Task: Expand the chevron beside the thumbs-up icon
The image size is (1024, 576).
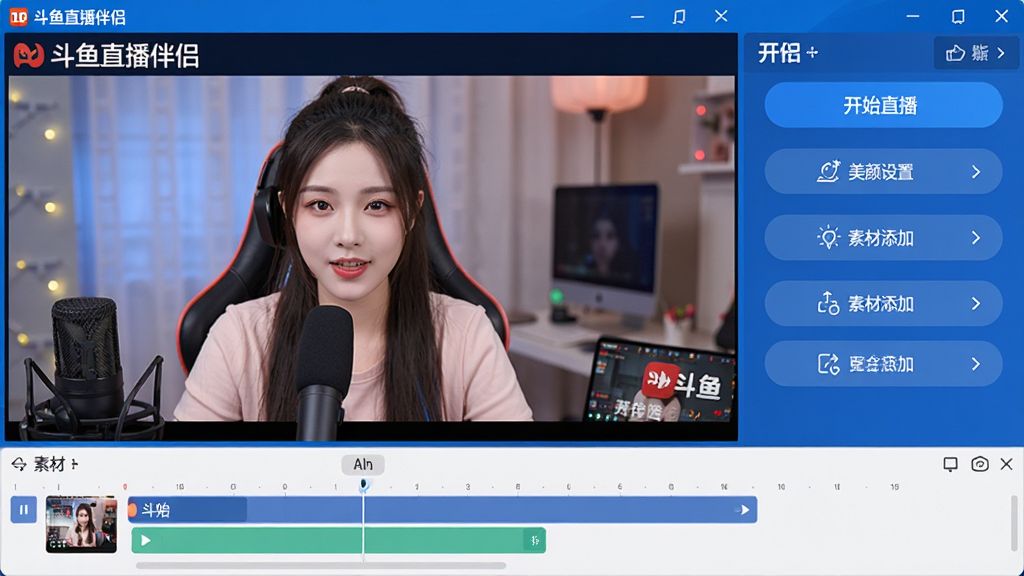Action: tap(1001, 53)
